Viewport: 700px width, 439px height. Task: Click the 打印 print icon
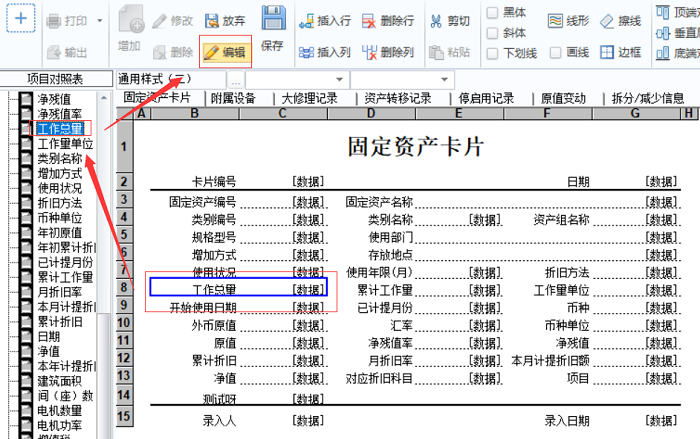[x=54, y=21]
